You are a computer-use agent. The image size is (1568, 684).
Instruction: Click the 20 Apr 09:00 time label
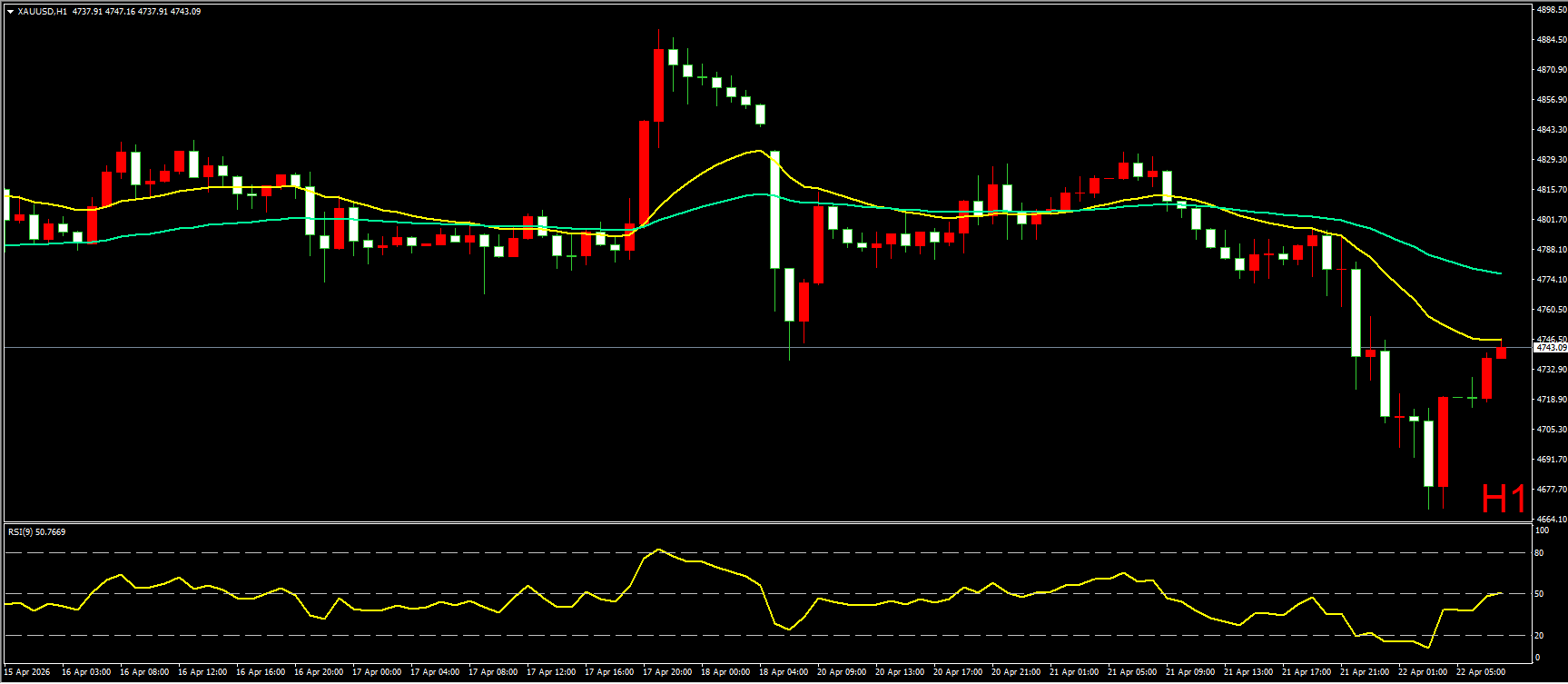tap(842, 672)
